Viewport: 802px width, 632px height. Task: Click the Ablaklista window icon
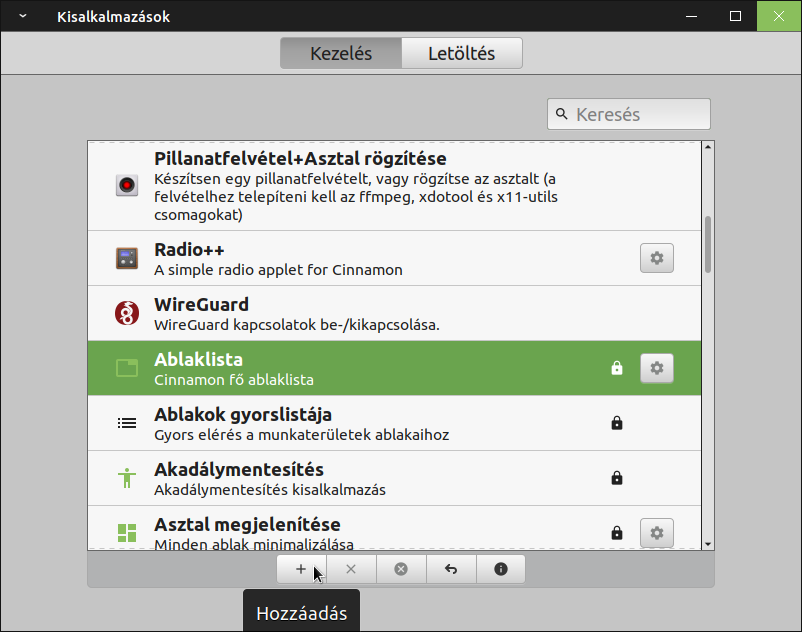(127, 368)
